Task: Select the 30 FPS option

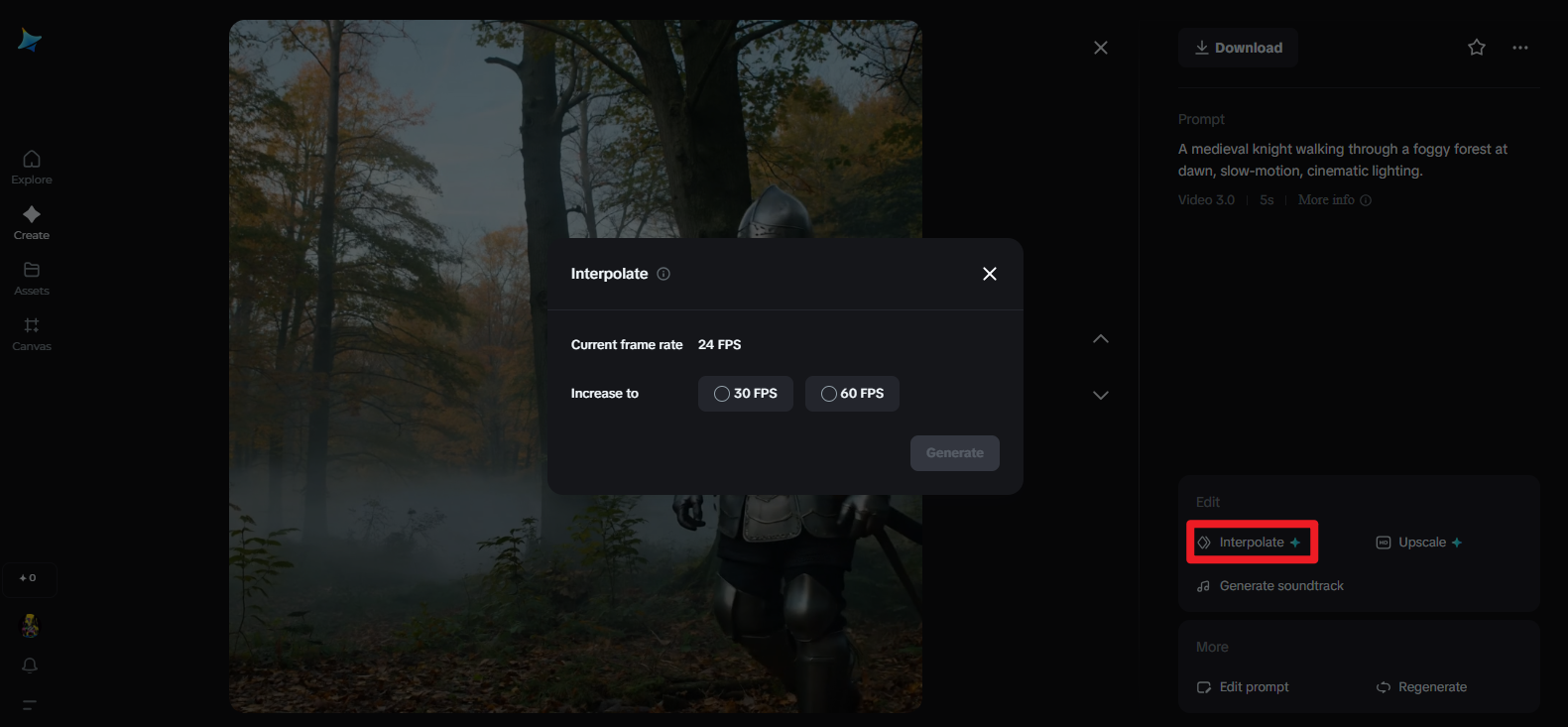Action: [x=746, y=394]
